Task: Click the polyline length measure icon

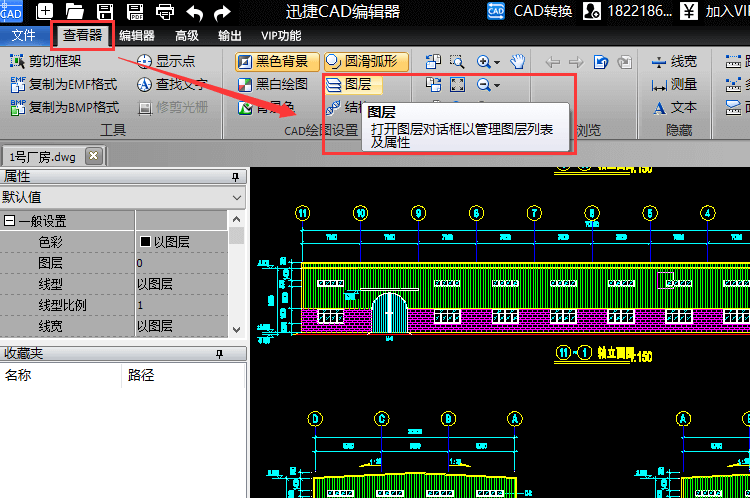Action: pos(733,85)
